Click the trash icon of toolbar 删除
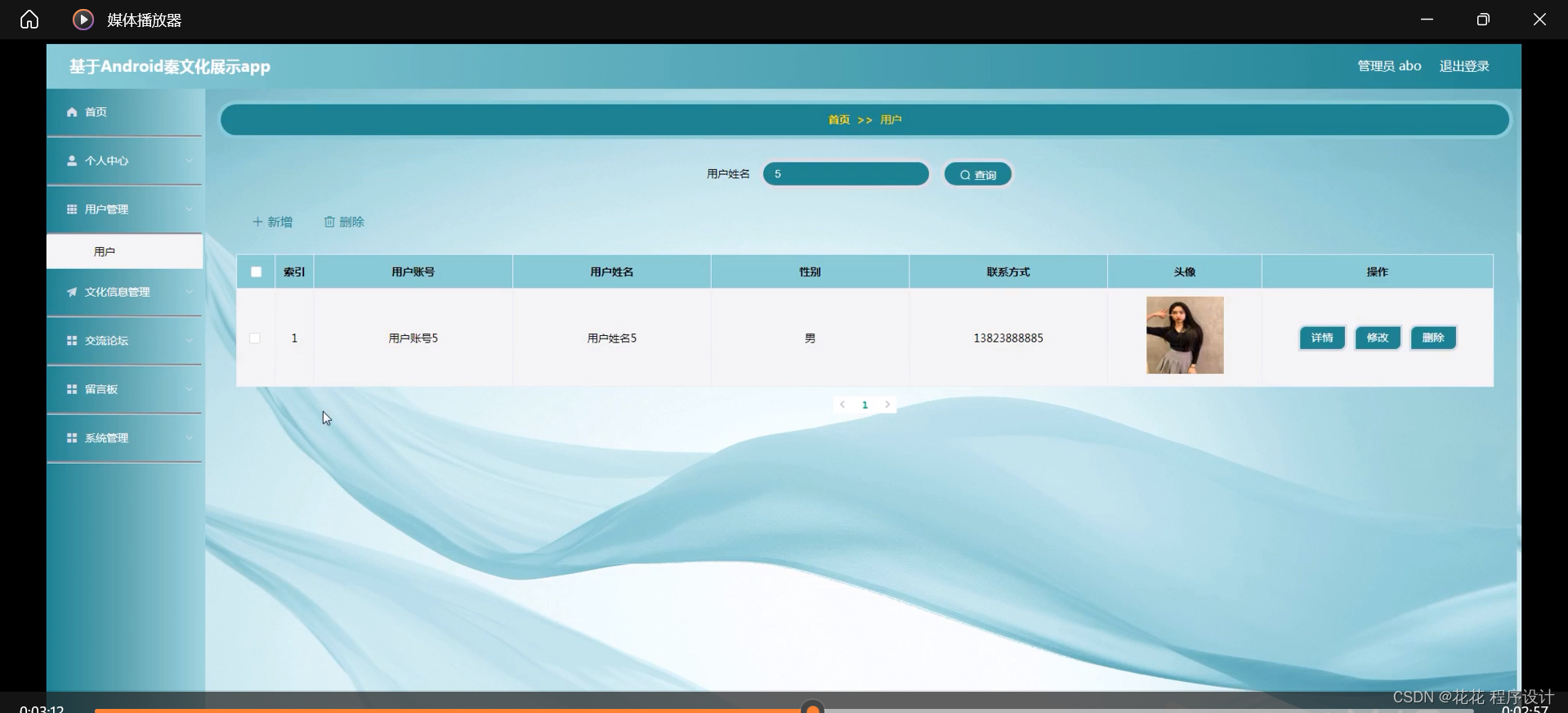Viewport: 1568px width, 713px height. pos(329,222)
